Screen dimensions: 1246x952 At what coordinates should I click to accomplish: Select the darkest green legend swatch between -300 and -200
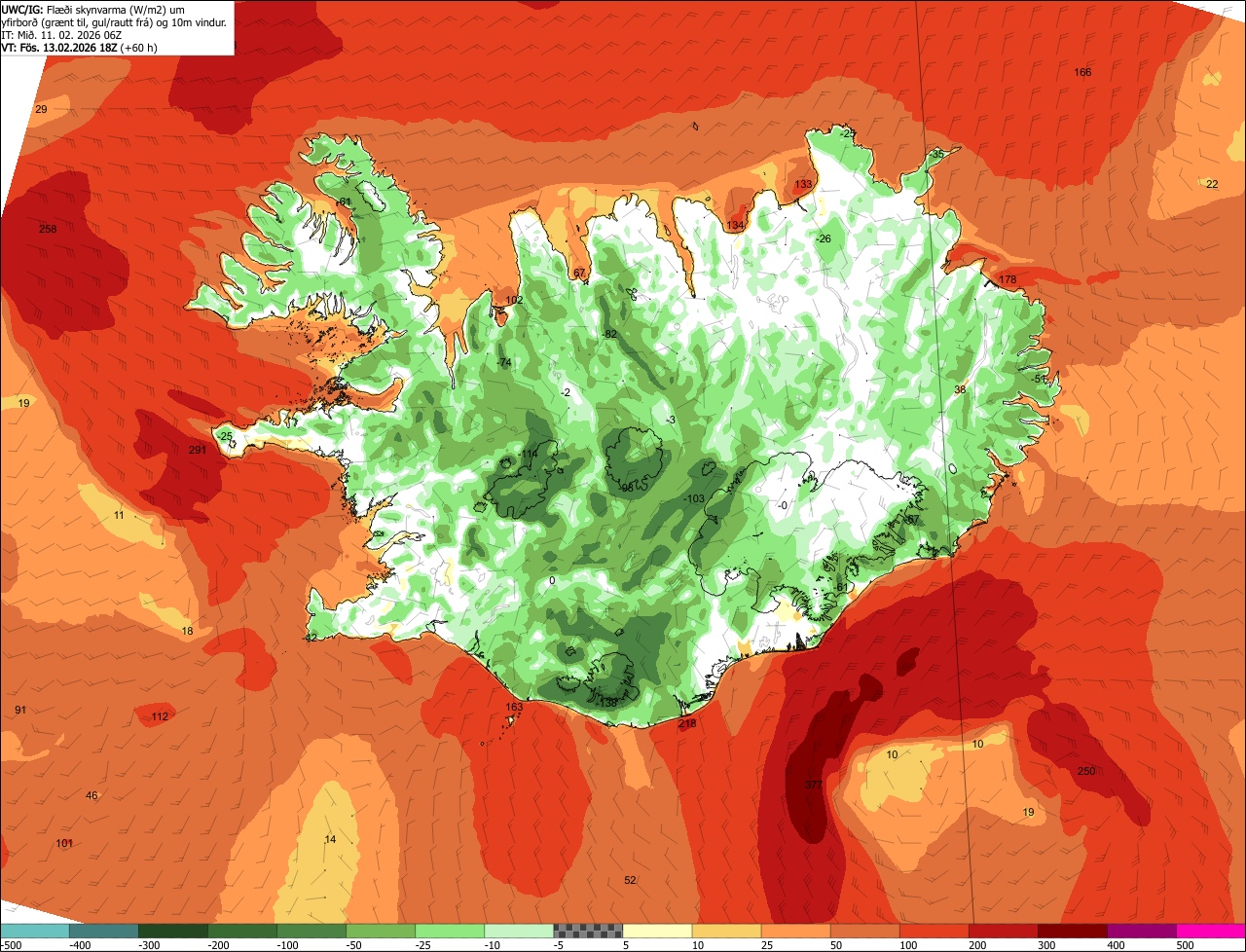click(x=172, y=931)
